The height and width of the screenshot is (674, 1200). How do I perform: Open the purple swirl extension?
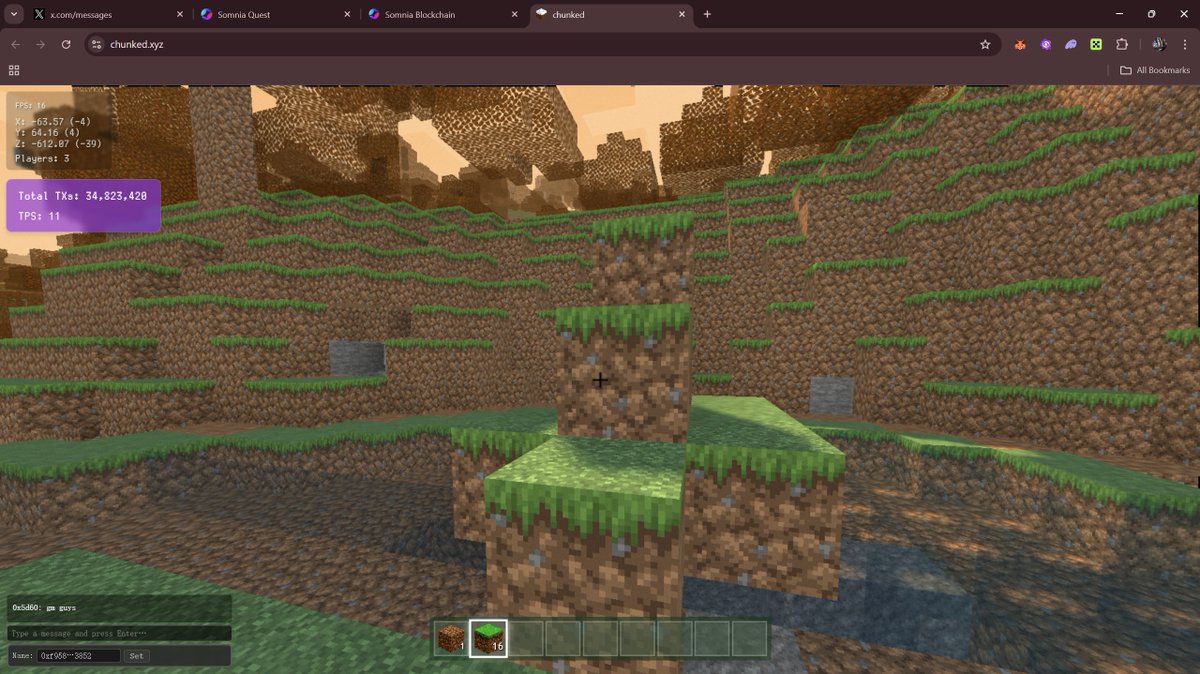click(x=1046, y=44)
